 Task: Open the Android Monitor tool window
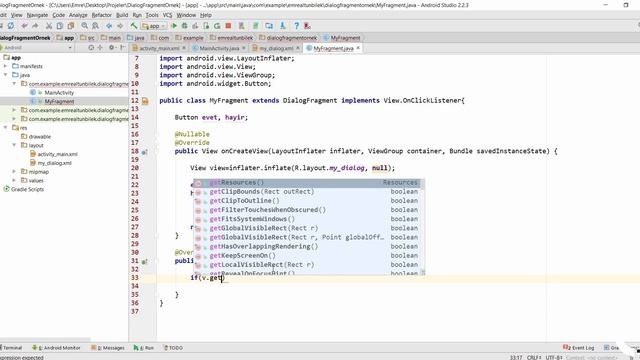(56, 348)
